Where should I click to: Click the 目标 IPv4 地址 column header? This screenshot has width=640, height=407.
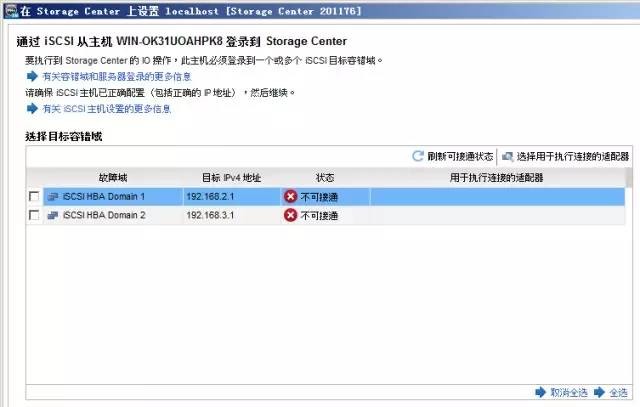click(x=231, y=178)
